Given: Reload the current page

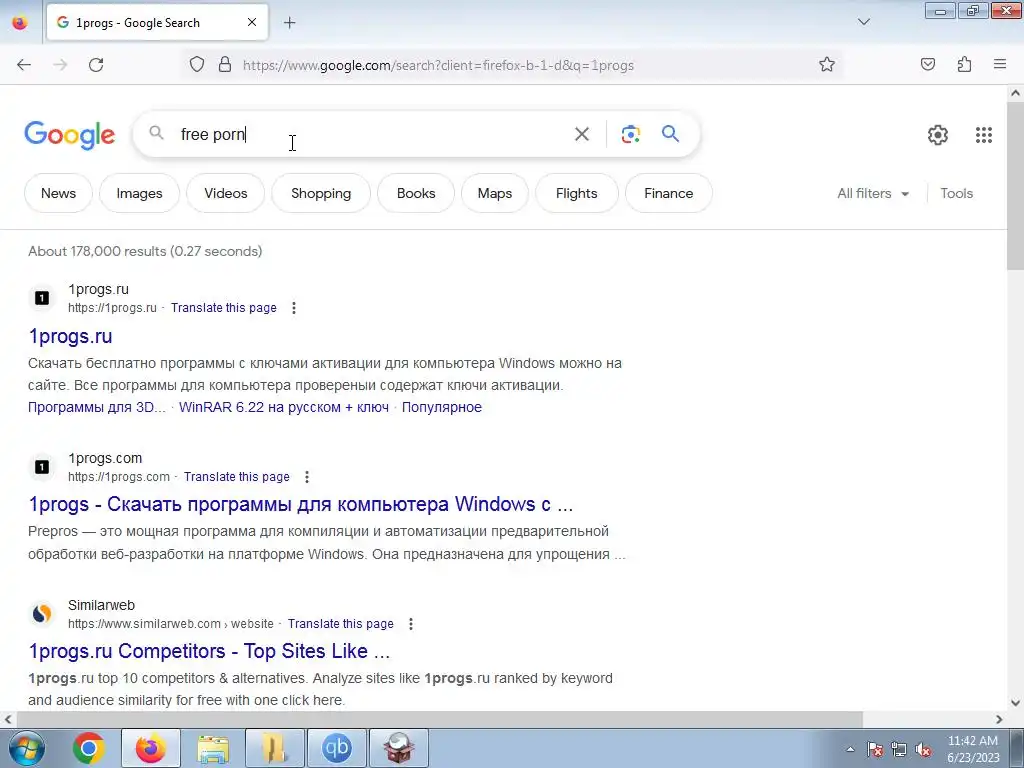Looking at the screenshot, I should [x=96, y=65].
